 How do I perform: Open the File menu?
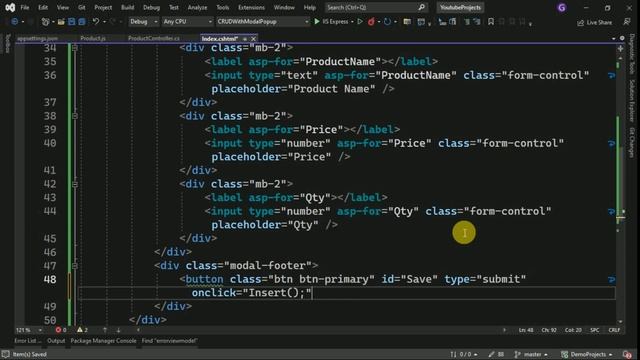coord(25,7)
